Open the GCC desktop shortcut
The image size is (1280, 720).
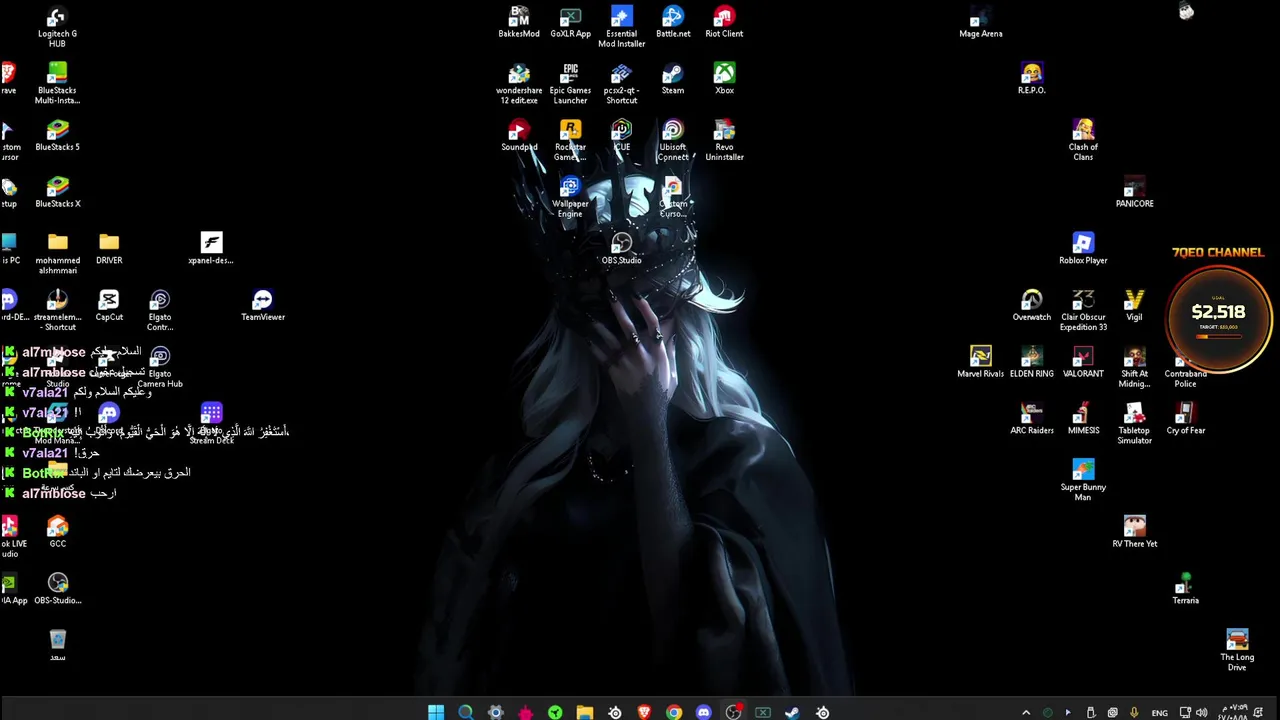click(x=57, y=532)
